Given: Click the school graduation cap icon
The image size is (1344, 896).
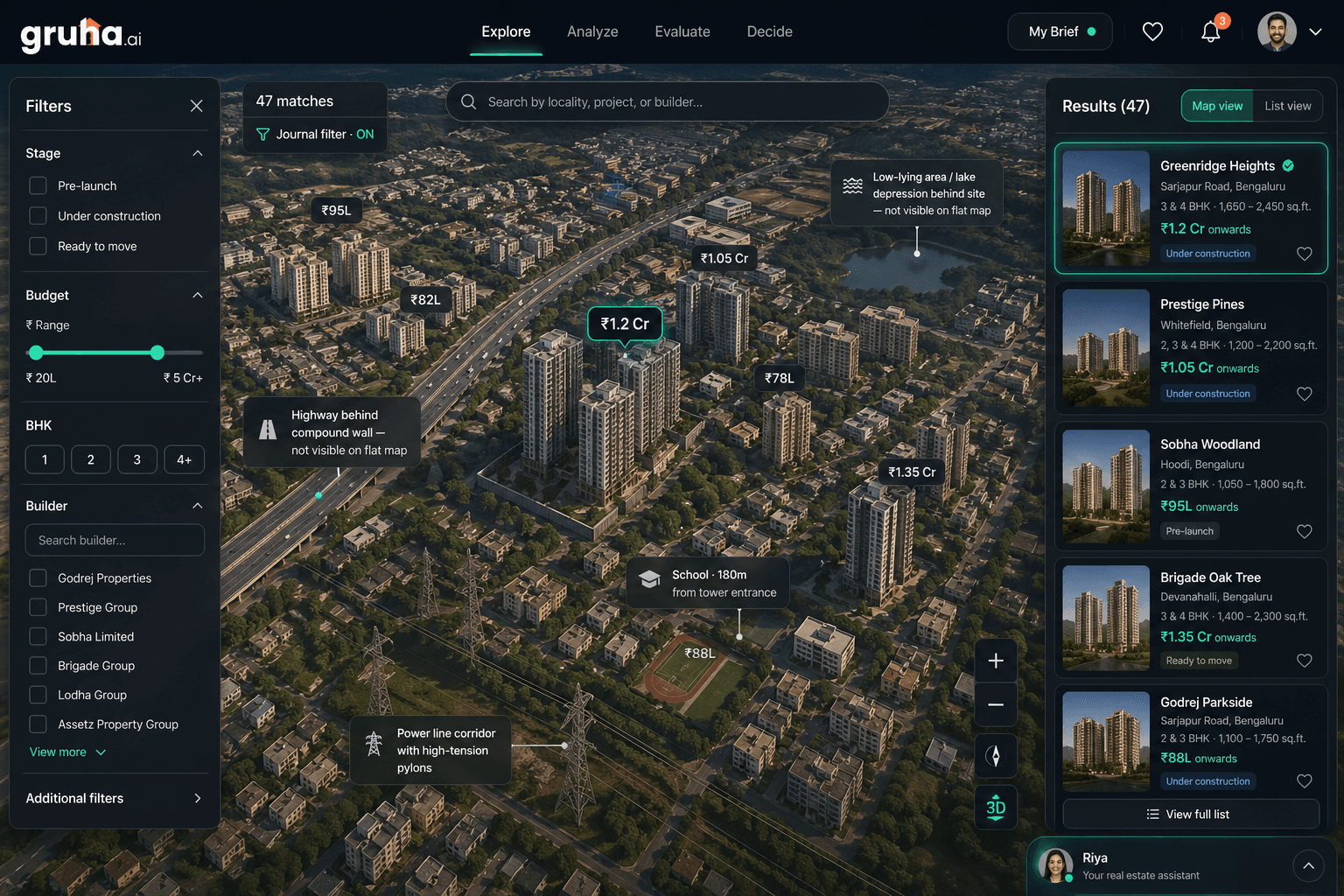Looking at the screenshot, I should tap(649, 578).
